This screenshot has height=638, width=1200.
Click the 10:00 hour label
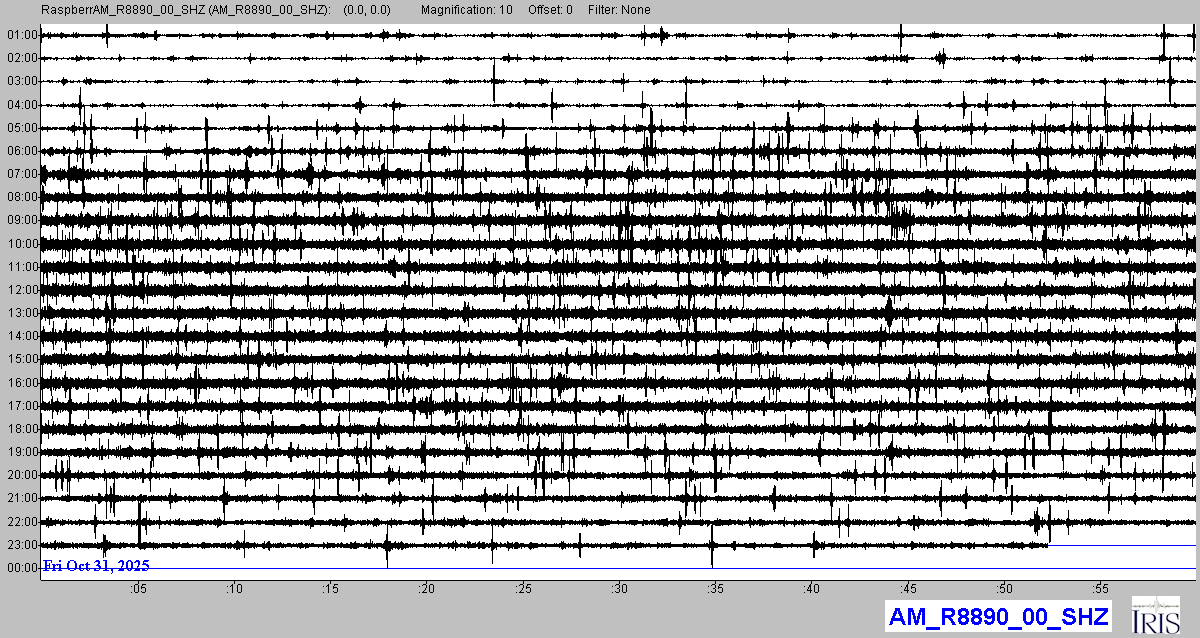(21, 244)
